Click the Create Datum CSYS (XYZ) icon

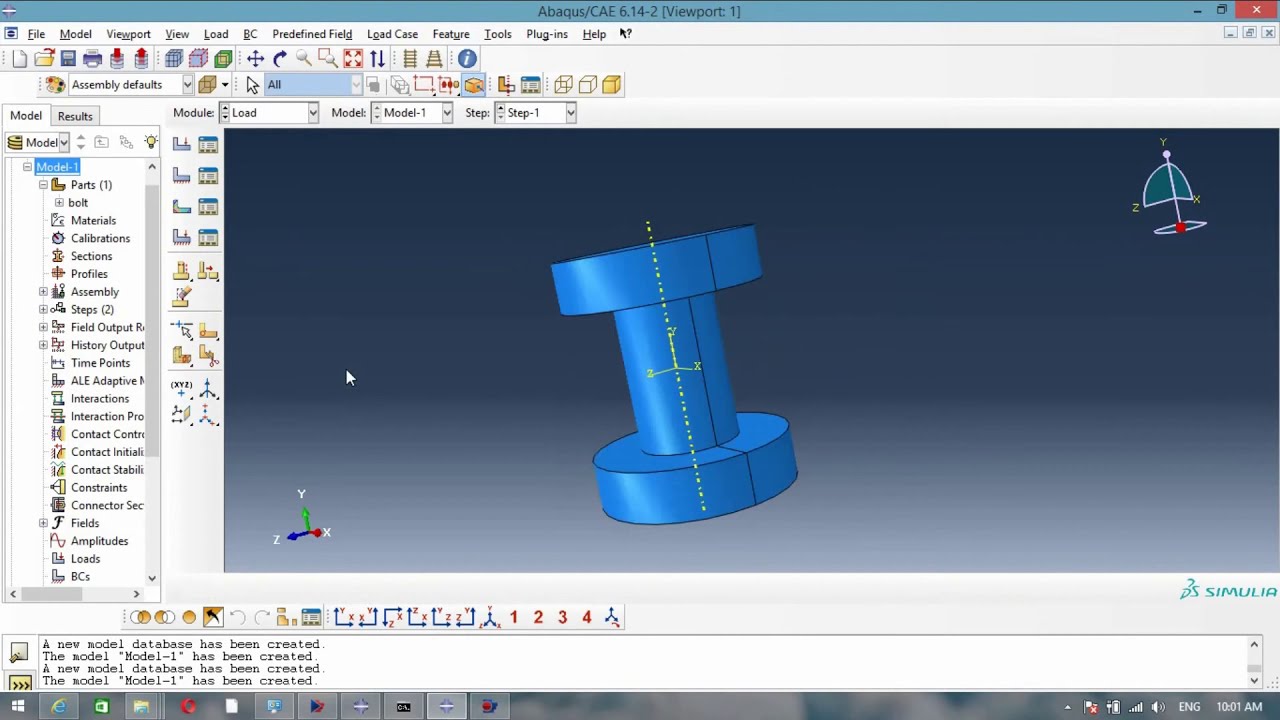[x=182, y=388]
